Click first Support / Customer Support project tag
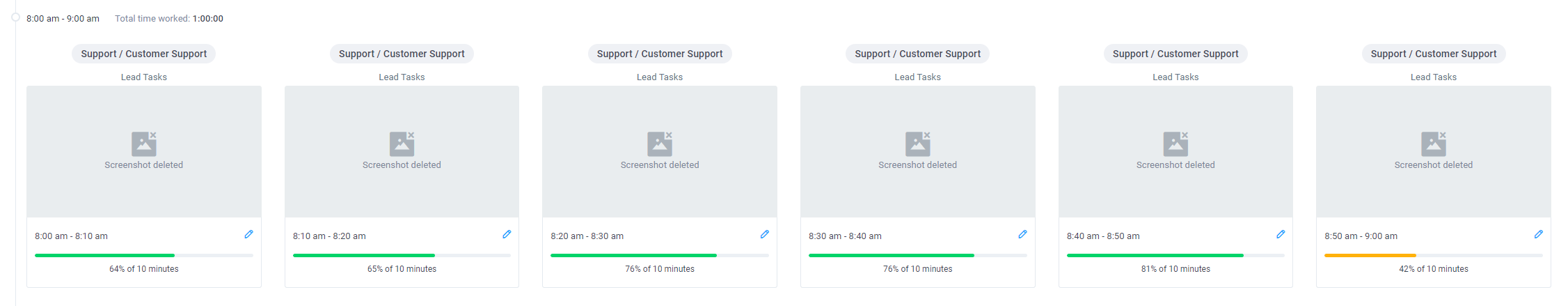1568x306 pixels. coord(144,54)
